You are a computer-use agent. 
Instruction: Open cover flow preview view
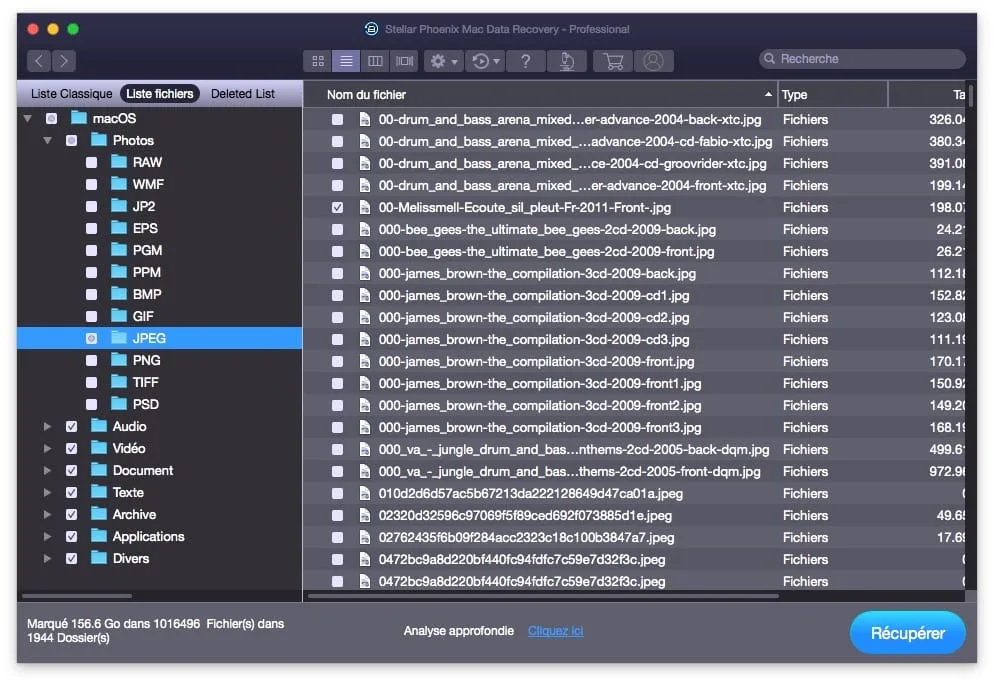404,61
